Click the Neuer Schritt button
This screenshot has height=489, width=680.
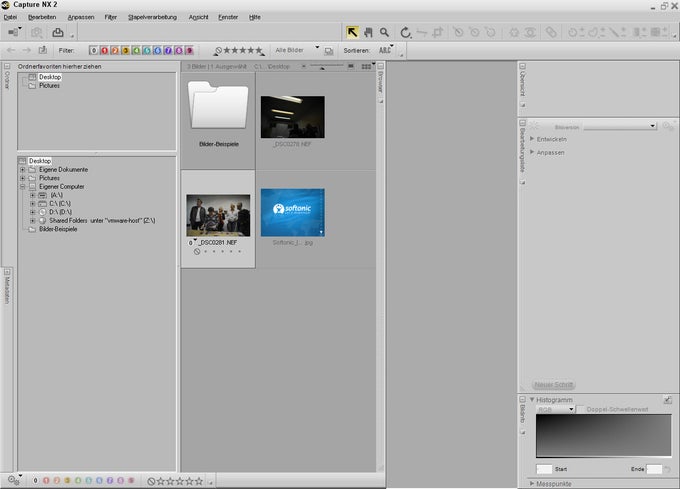click(554, 385)
